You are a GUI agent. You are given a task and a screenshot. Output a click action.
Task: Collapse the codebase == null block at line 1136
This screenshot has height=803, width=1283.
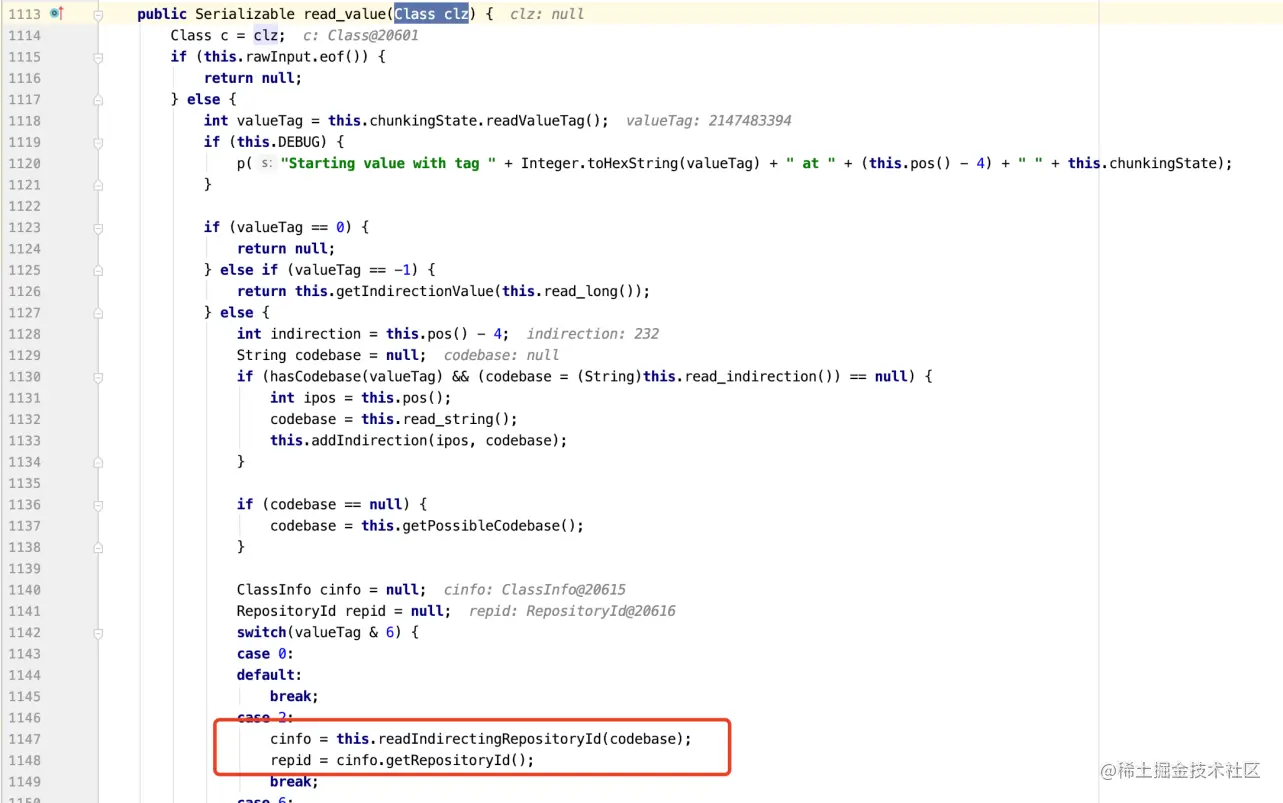tap(98, 505)
